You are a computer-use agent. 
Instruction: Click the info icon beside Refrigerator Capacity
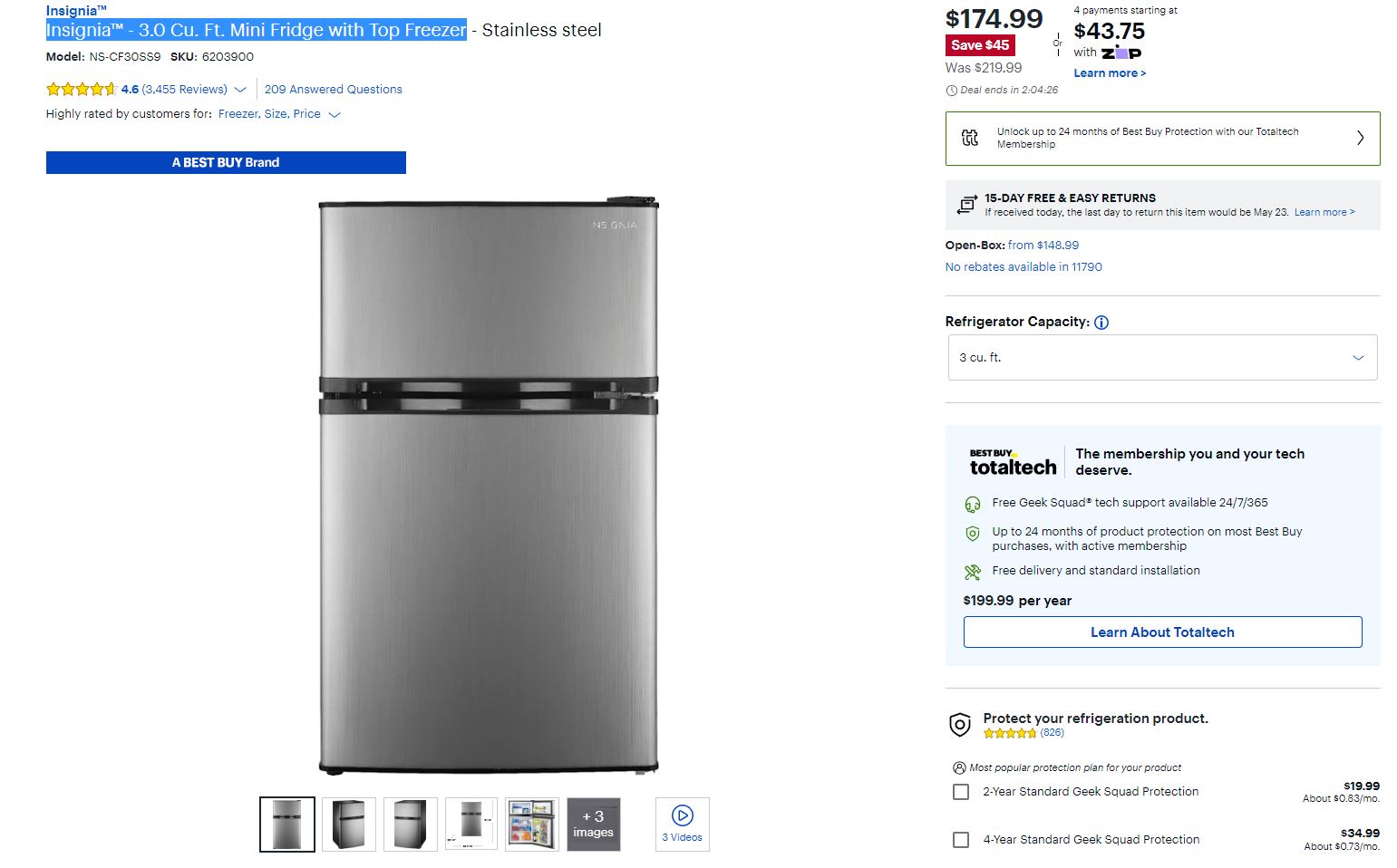(1101, 323)
